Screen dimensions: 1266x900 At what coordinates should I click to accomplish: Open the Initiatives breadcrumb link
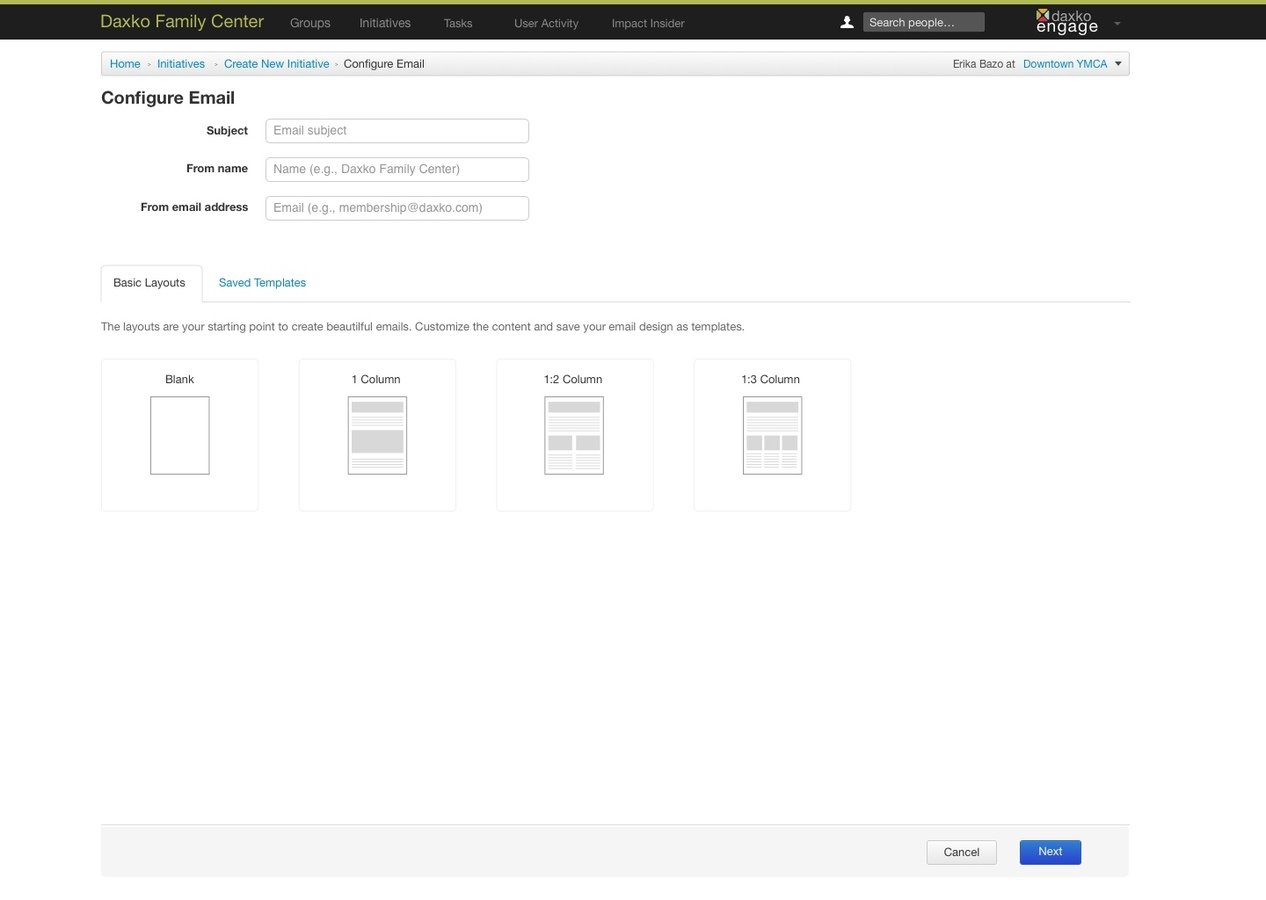[181, 64]
